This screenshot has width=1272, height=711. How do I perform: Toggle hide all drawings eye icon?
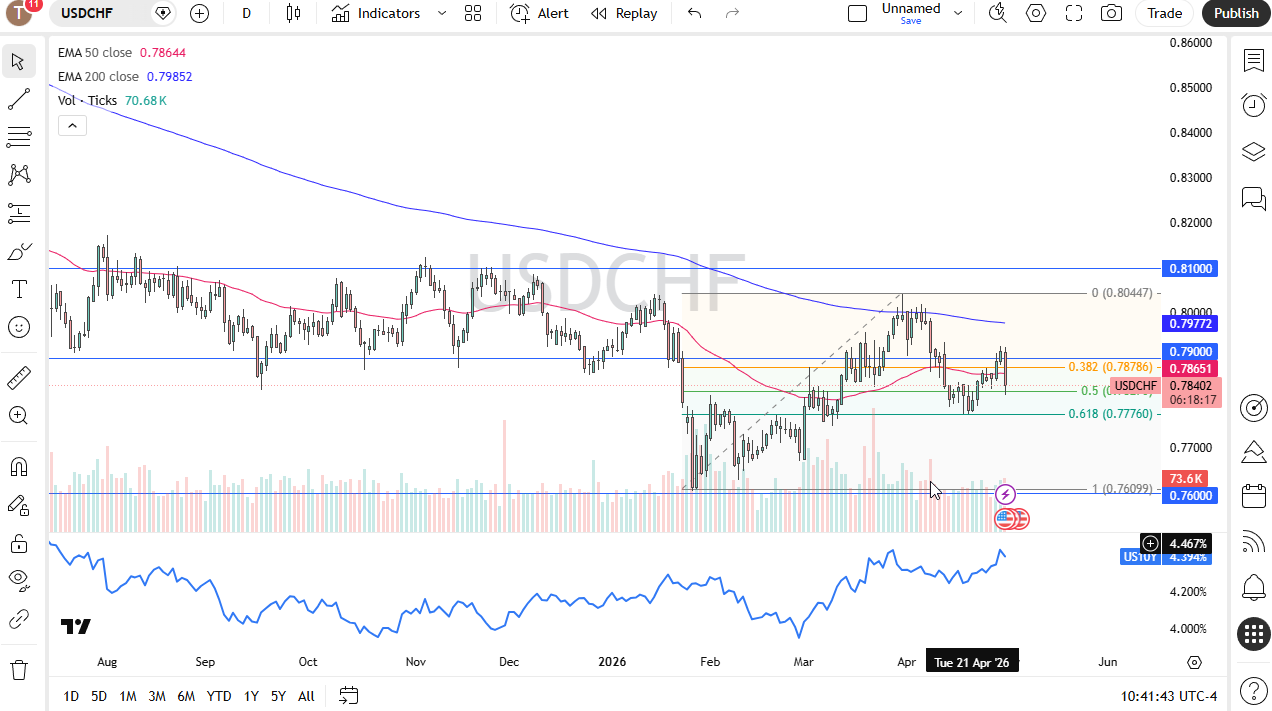(19, 579)
